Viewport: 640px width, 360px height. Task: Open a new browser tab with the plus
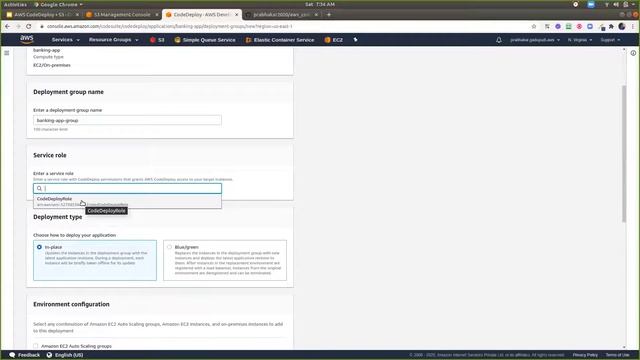(329, 15)
